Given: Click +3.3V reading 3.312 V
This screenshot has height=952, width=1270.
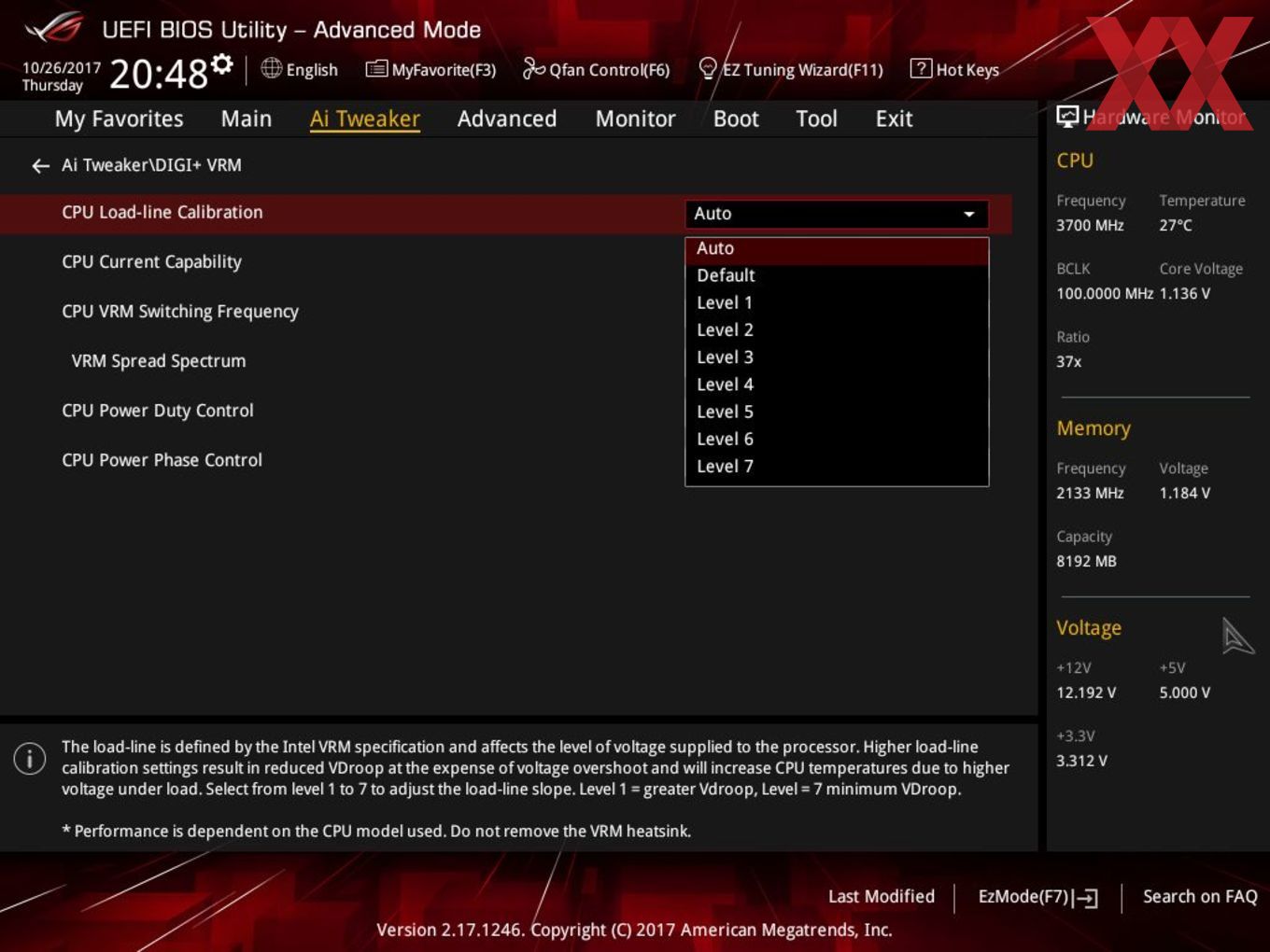Looking at the screenshot, I should [1081, 761].
